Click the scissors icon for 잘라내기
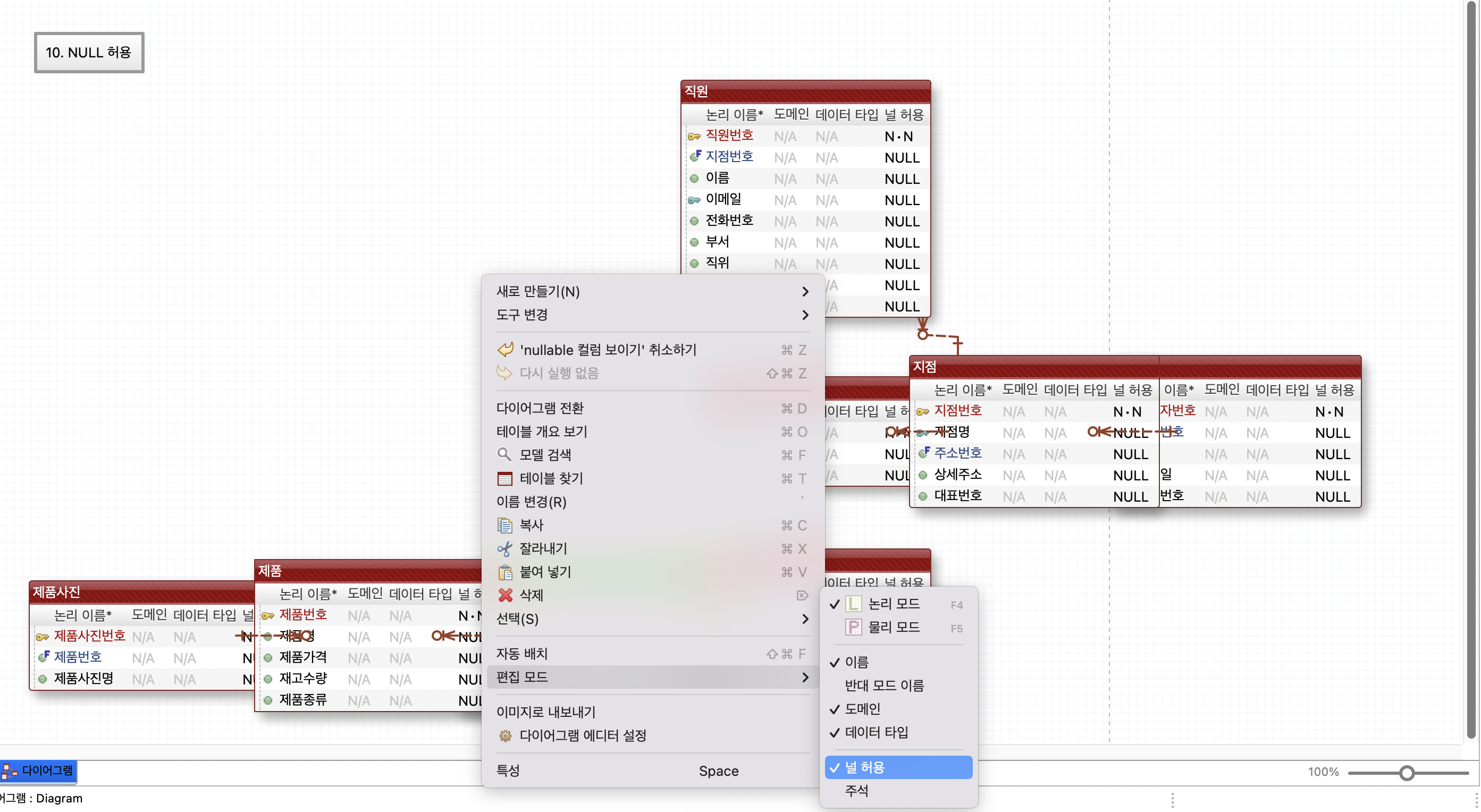The width and height of the screenshot is (1481, 812). click(x=504, y=548)
